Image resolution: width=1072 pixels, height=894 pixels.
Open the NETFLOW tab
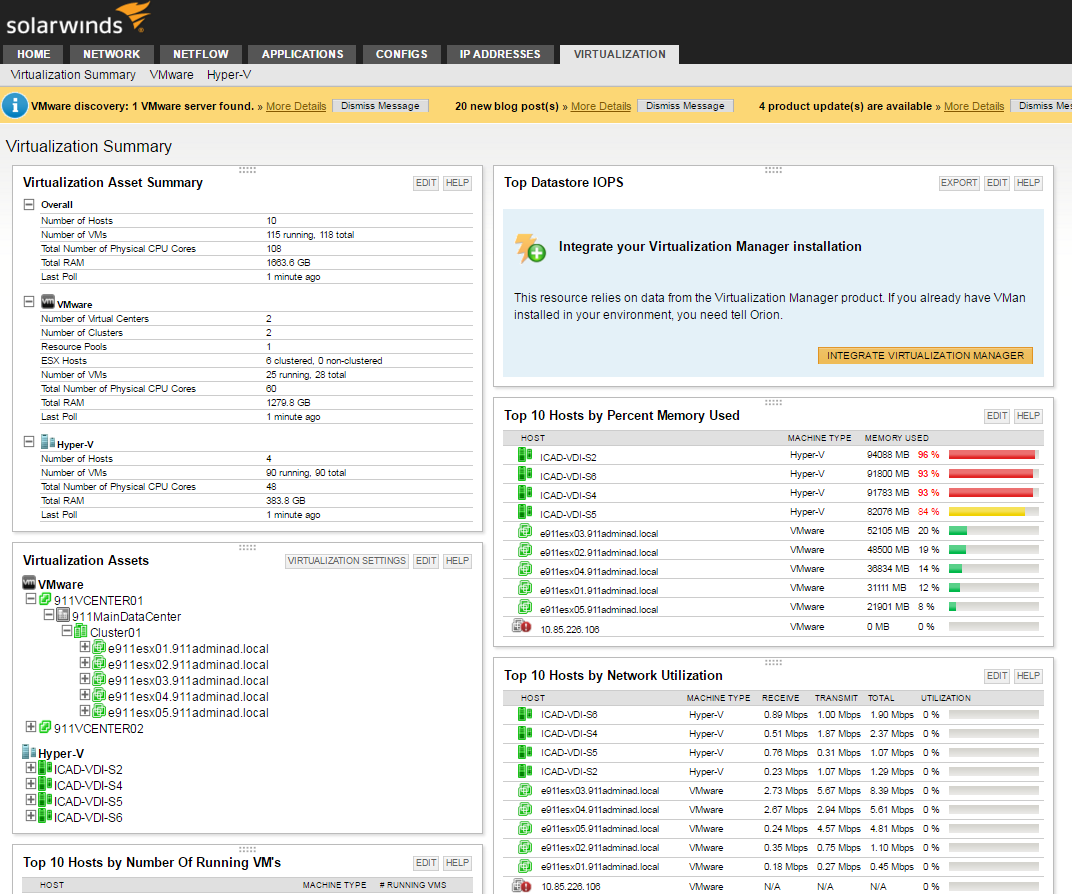200,54
